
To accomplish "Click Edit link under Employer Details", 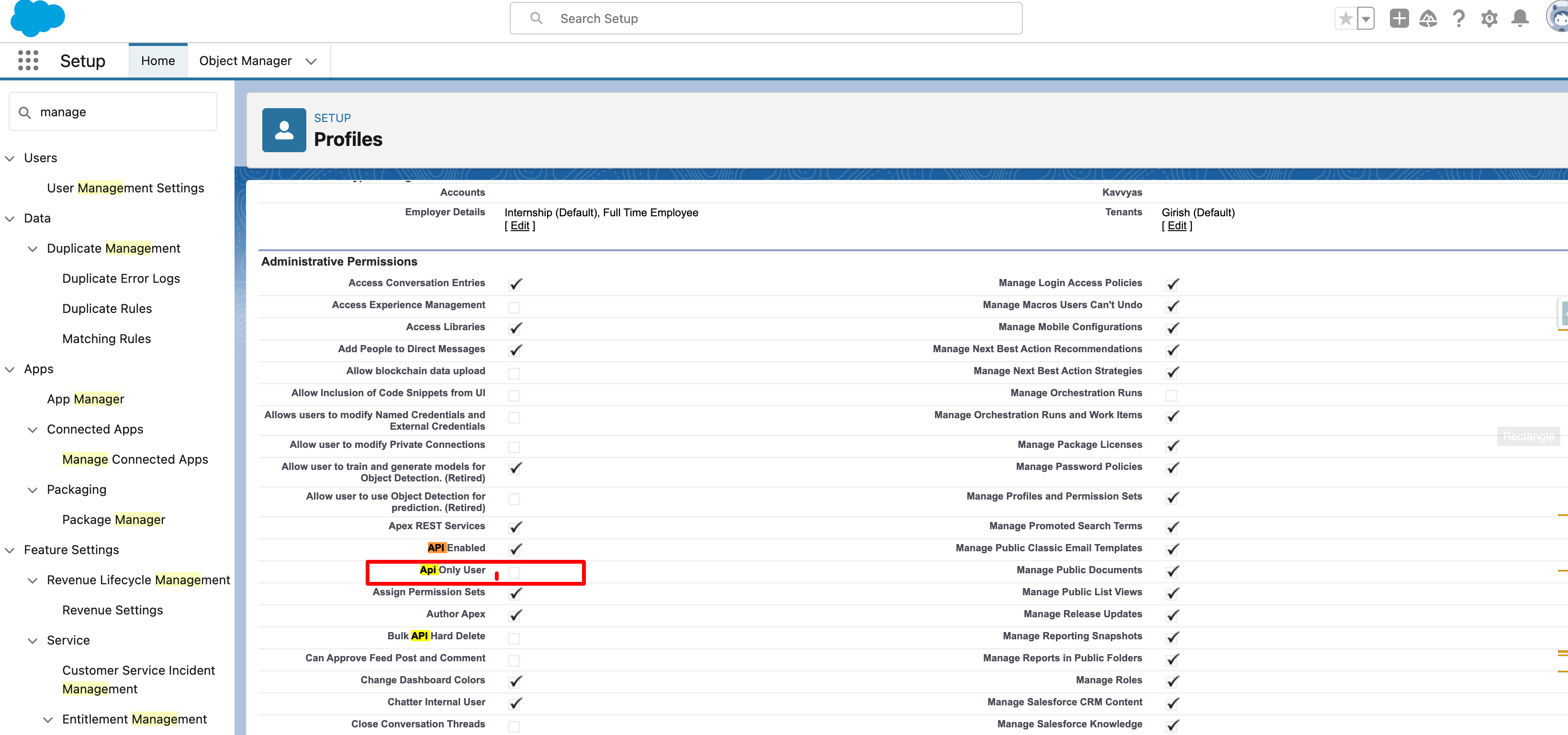I will 520,226.
